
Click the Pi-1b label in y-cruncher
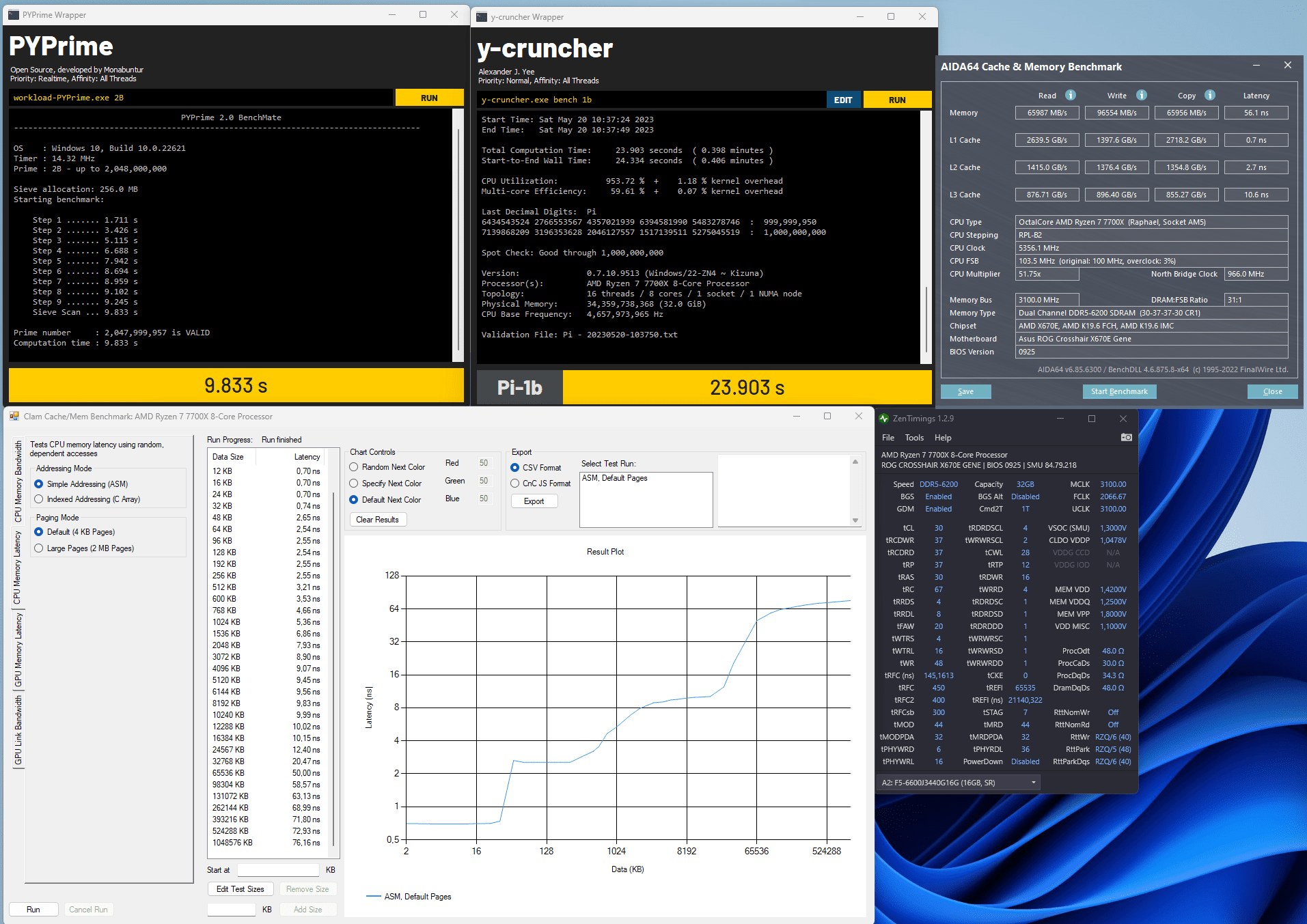pos(519,388)
